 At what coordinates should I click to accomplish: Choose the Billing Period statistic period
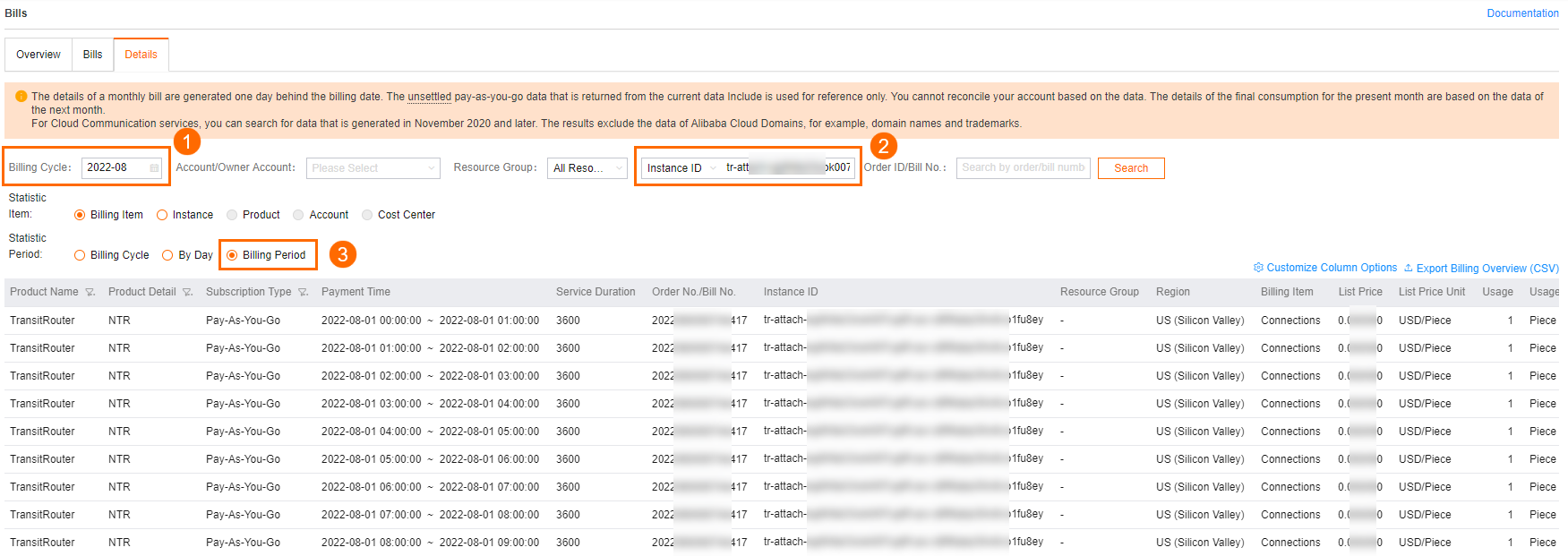click(232, 255)
